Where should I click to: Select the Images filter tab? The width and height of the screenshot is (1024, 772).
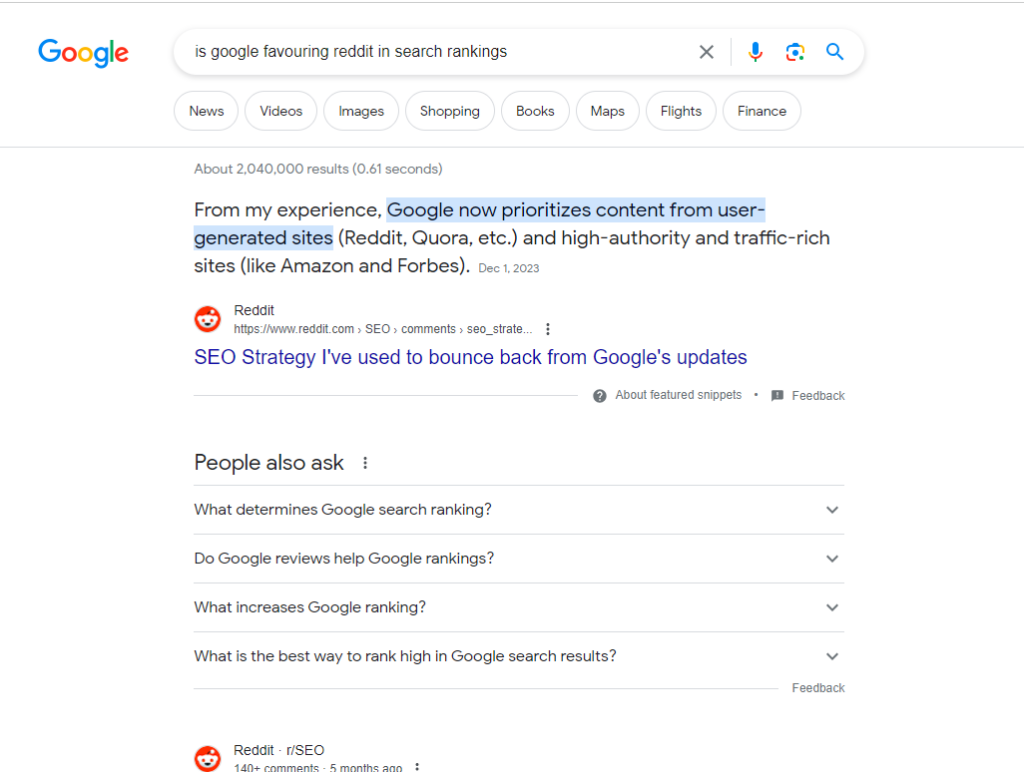(361, 111)
